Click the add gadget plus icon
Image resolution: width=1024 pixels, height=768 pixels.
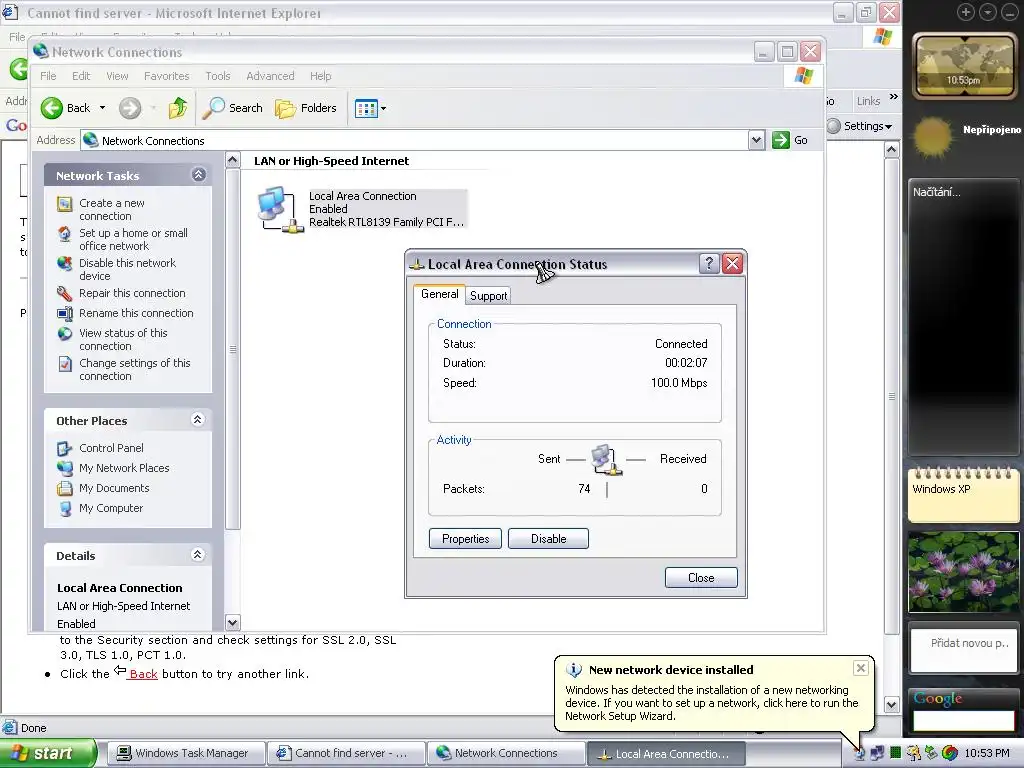coord(966,12)
